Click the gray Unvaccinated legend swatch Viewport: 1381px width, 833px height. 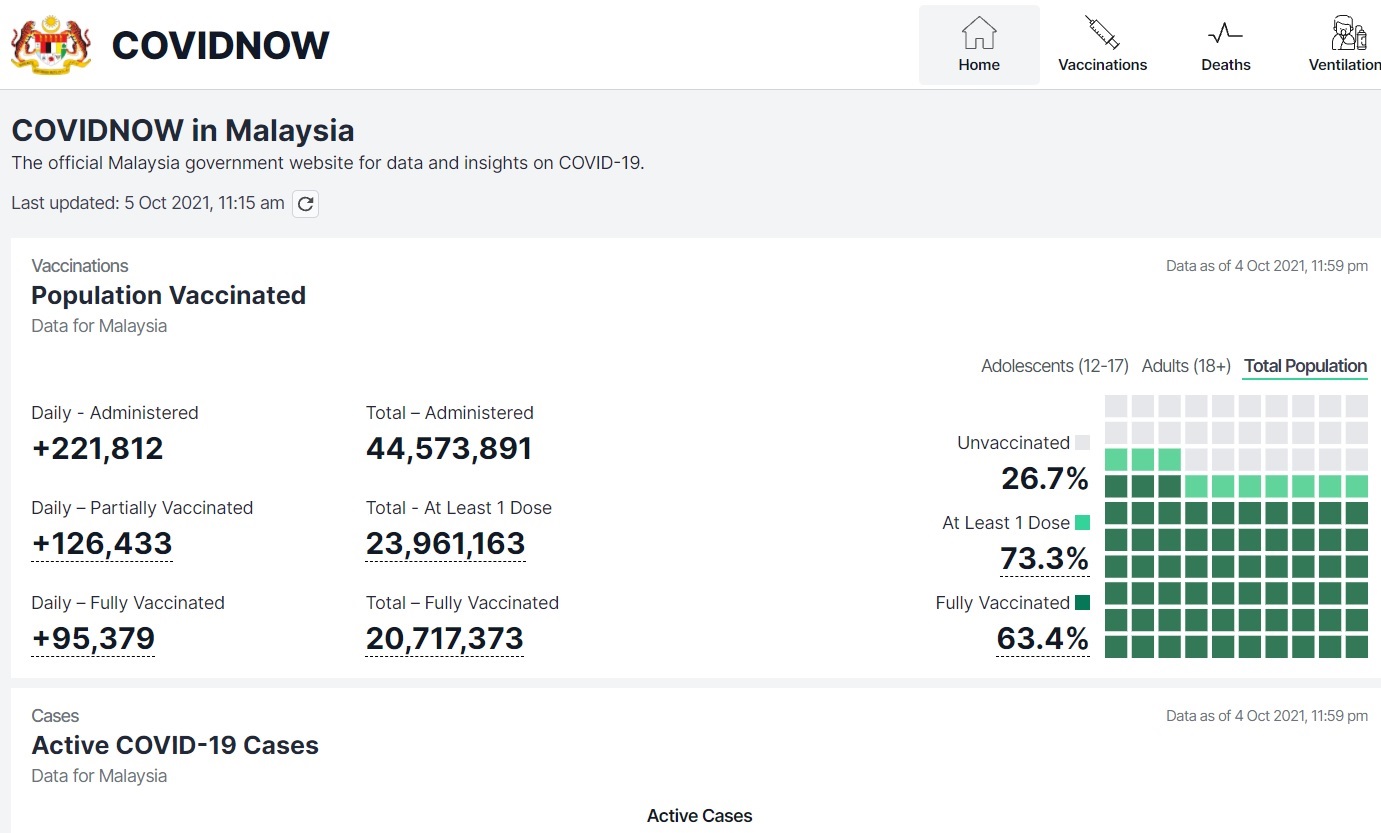tap(1082, 443)
